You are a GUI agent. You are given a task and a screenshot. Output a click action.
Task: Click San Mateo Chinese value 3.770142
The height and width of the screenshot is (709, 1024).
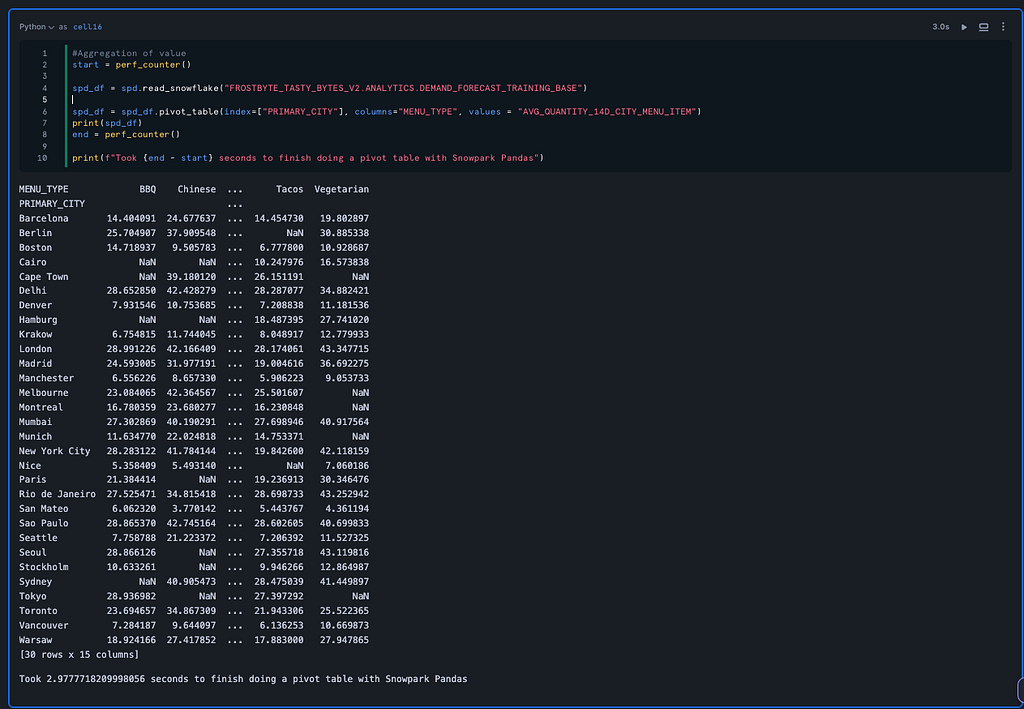[x=193, y=509]
